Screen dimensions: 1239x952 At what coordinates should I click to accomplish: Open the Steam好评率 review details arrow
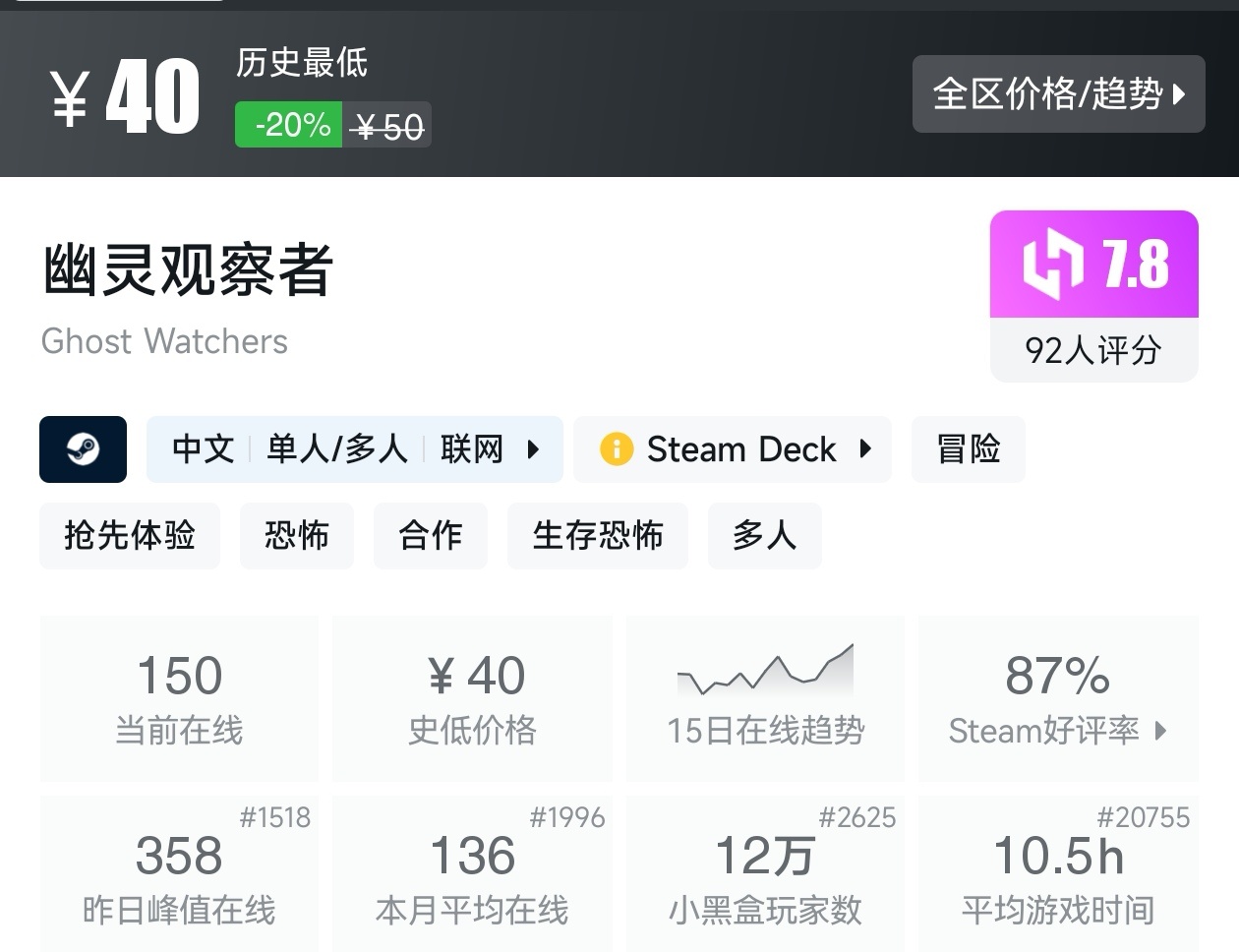pos(1160,731)
